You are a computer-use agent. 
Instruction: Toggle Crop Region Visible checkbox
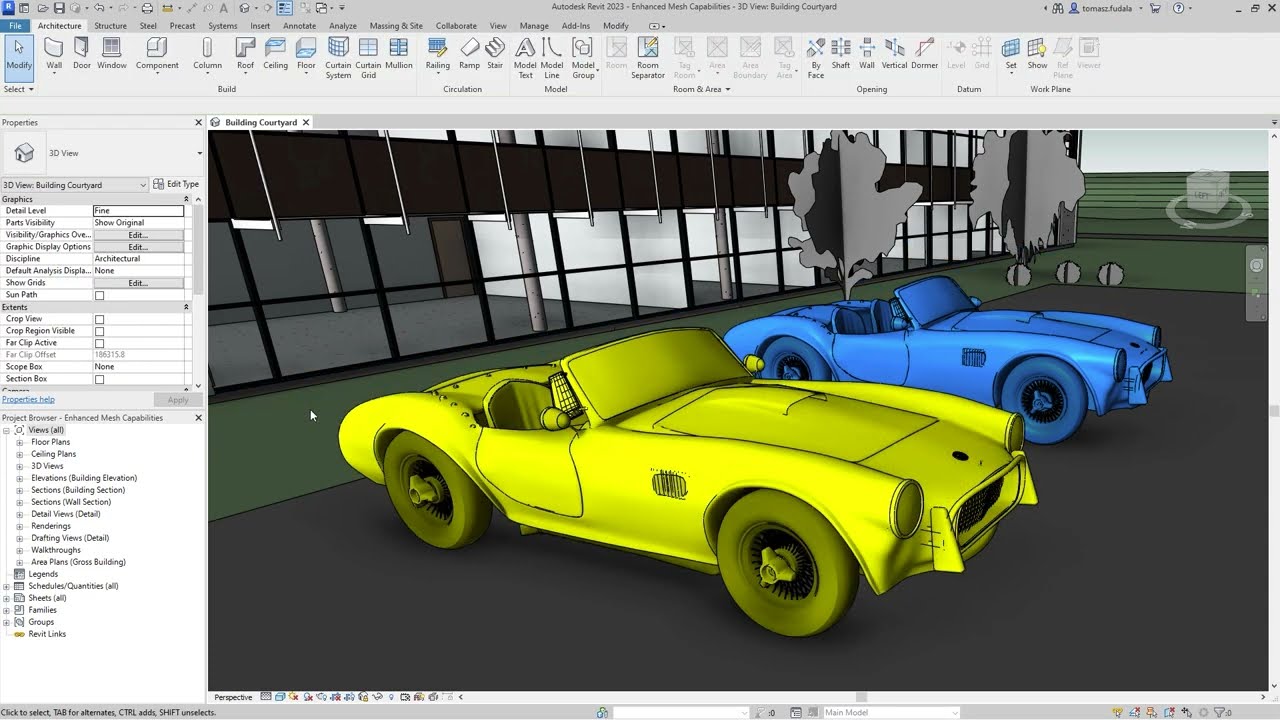point(99,331)
